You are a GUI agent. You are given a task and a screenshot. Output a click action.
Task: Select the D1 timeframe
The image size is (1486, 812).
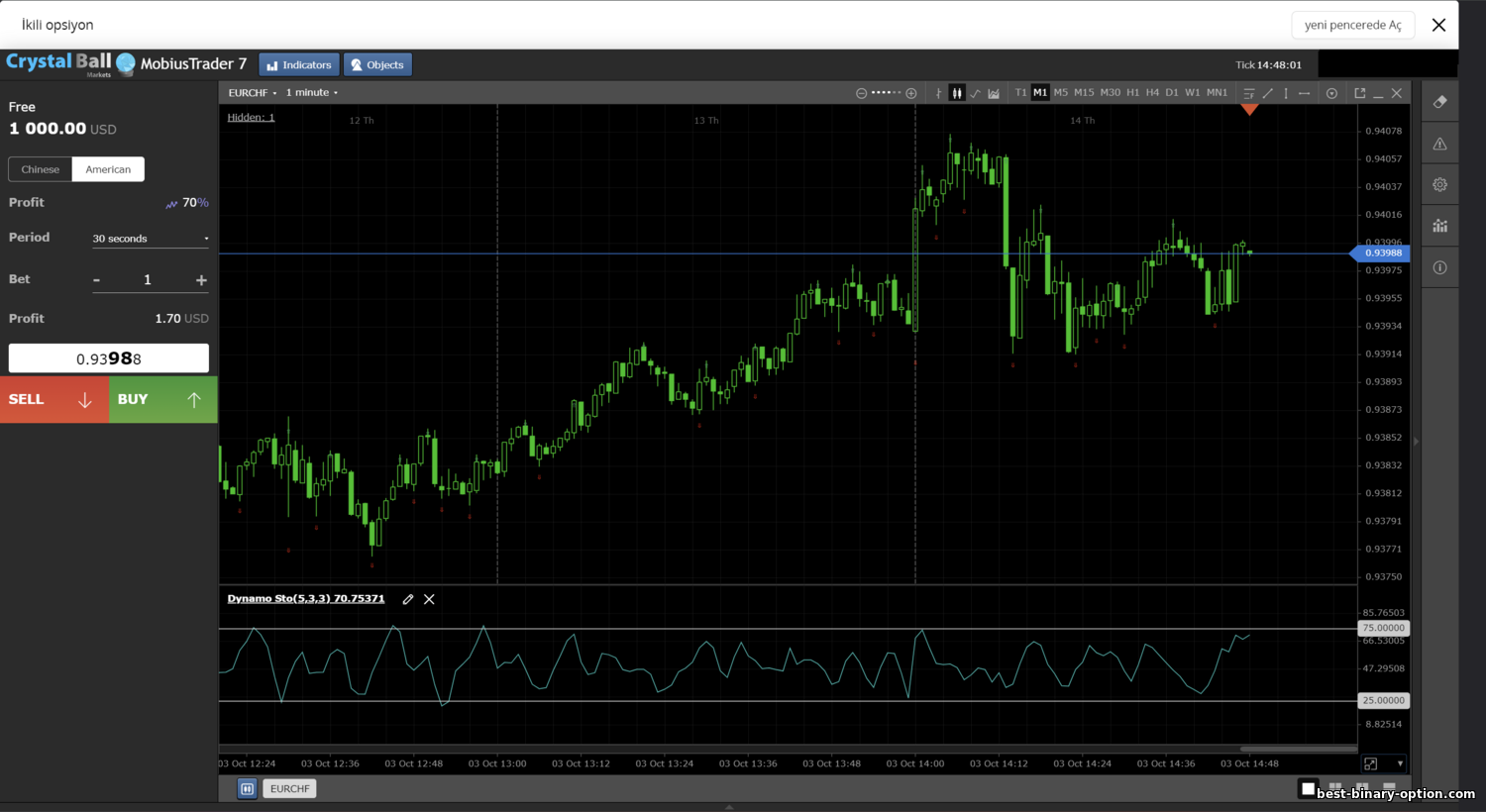coord(1172,93)
